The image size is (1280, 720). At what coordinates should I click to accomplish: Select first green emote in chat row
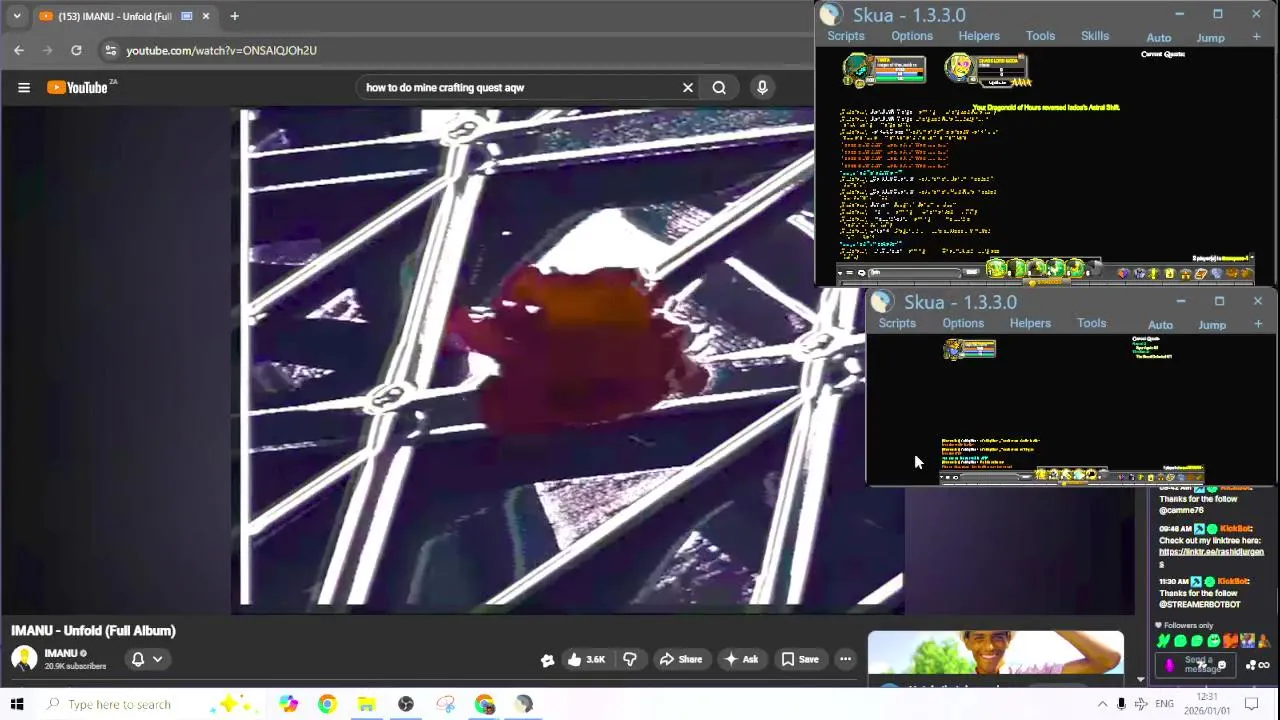[x=1164, y=641]
